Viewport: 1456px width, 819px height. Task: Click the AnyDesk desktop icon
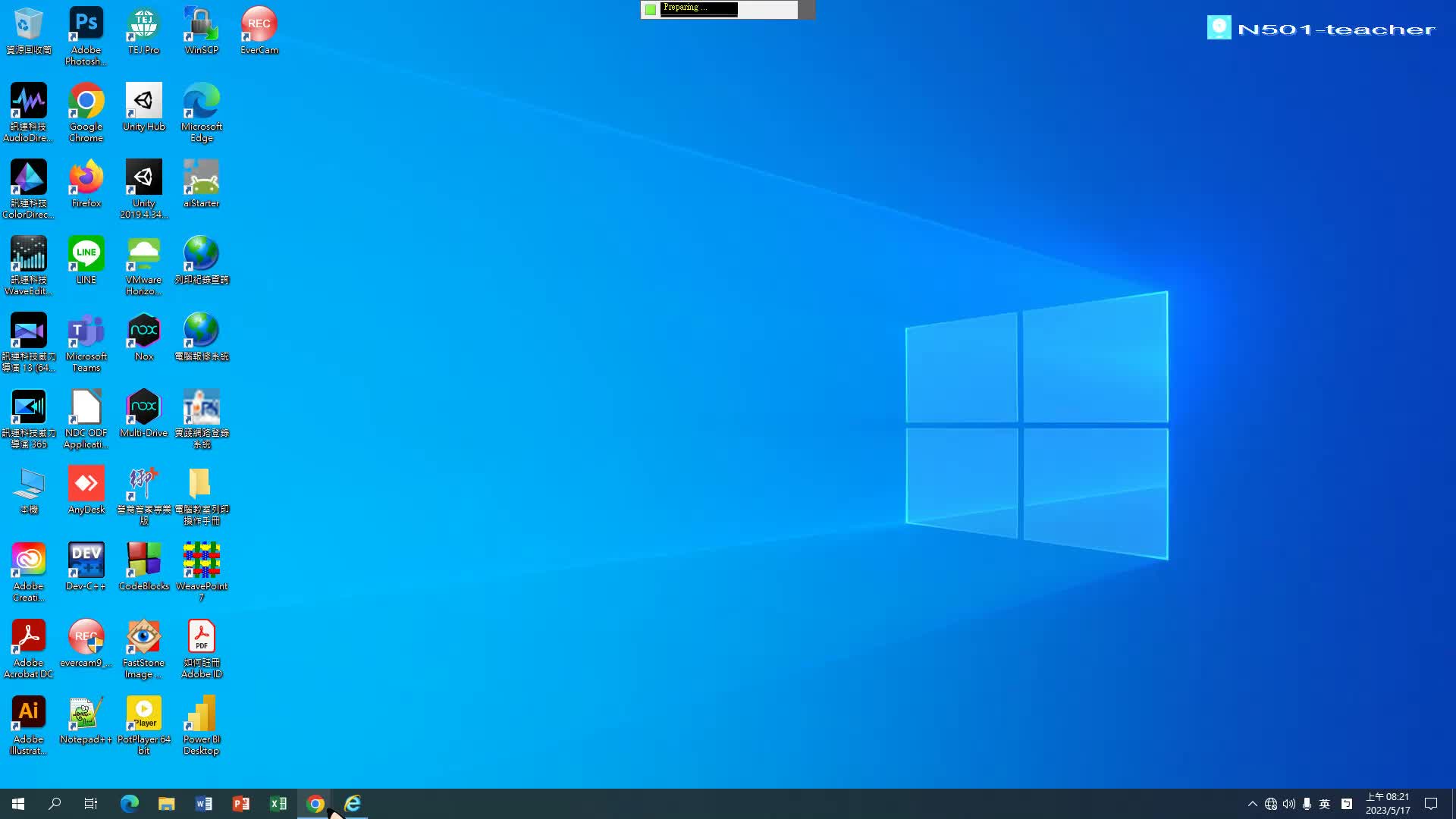pyautogui.click(x=86, y=491)
